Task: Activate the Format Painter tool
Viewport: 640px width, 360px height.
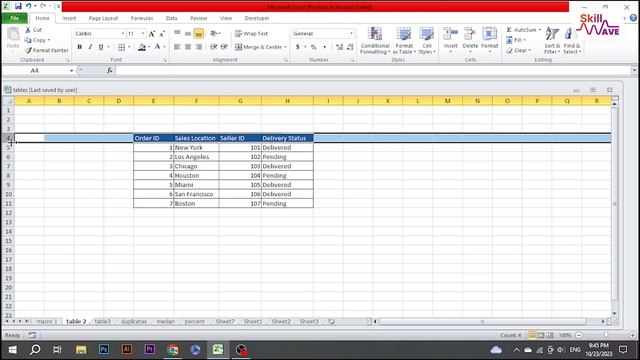Action: click(47, 50)
